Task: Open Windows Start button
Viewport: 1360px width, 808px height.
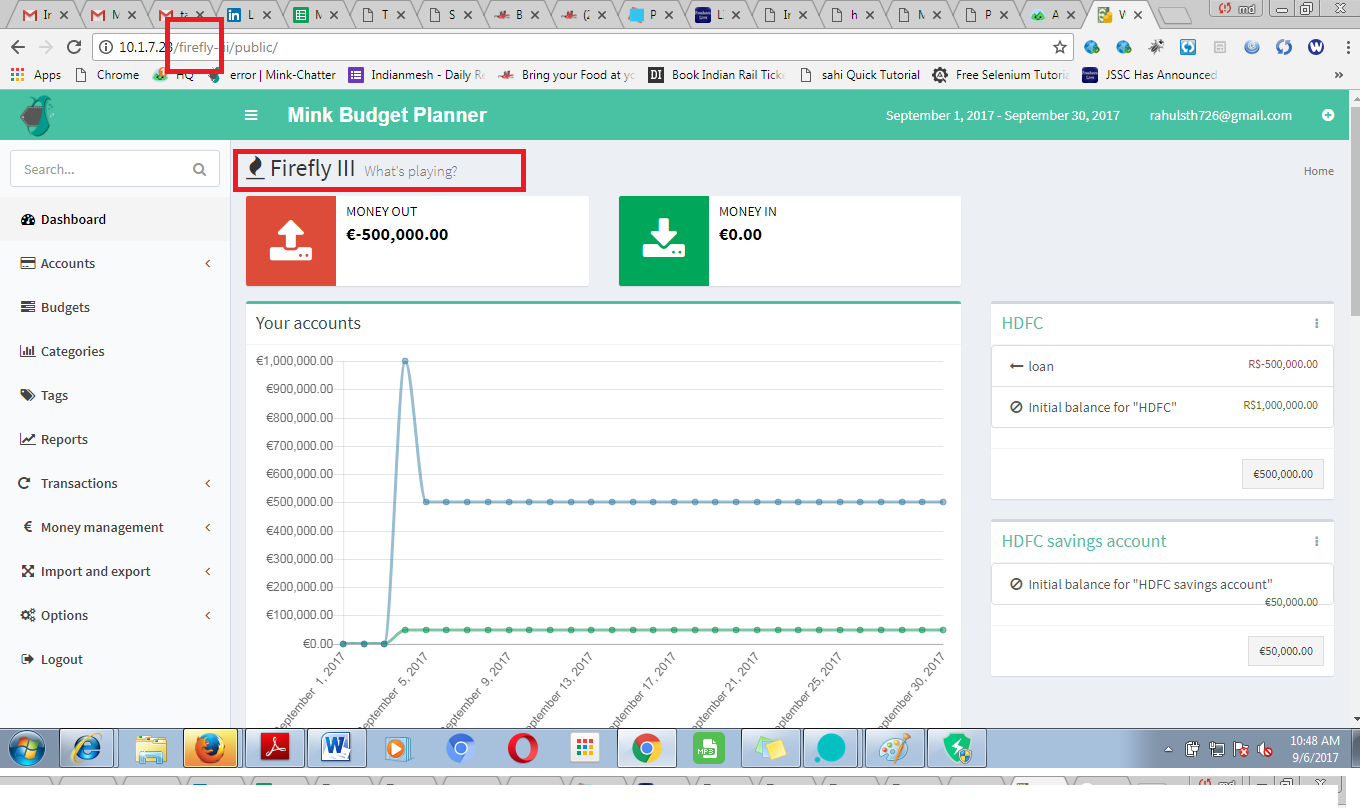Action: (x=27, y=748)
